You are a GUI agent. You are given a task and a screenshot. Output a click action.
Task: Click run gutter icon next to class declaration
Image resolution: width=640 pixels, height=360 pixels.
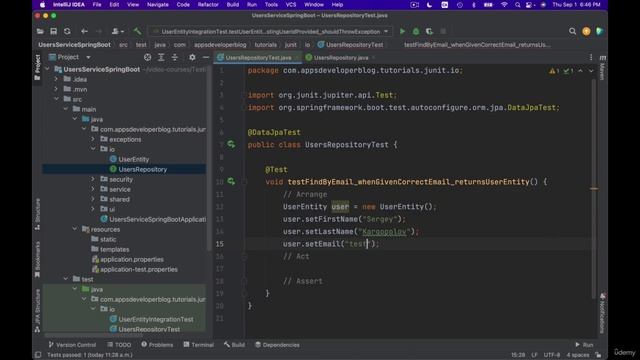click(231, 144)
